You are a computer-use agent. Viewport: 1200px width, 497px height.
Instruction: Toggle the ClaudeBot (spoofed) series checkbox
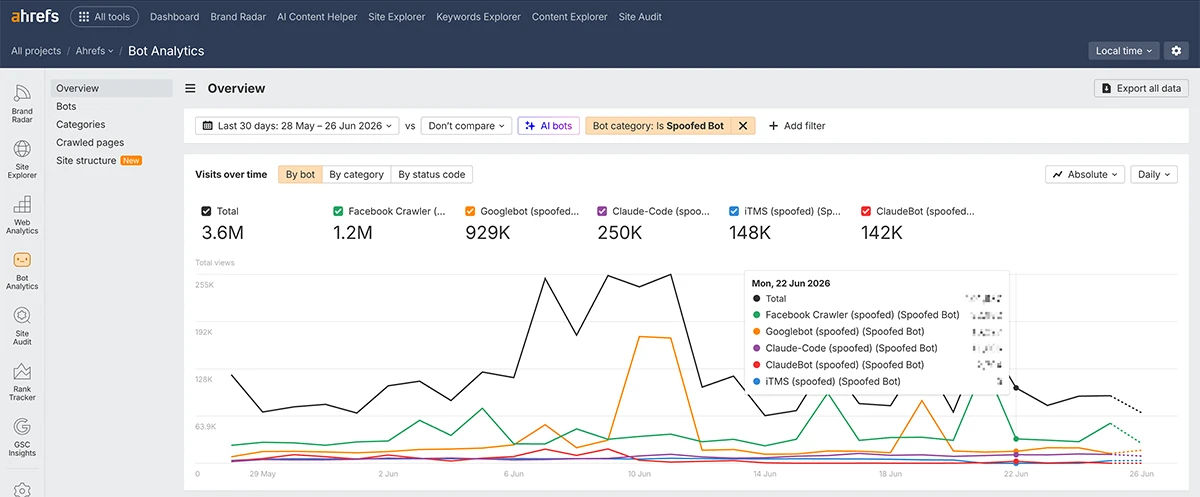point(866,211)
